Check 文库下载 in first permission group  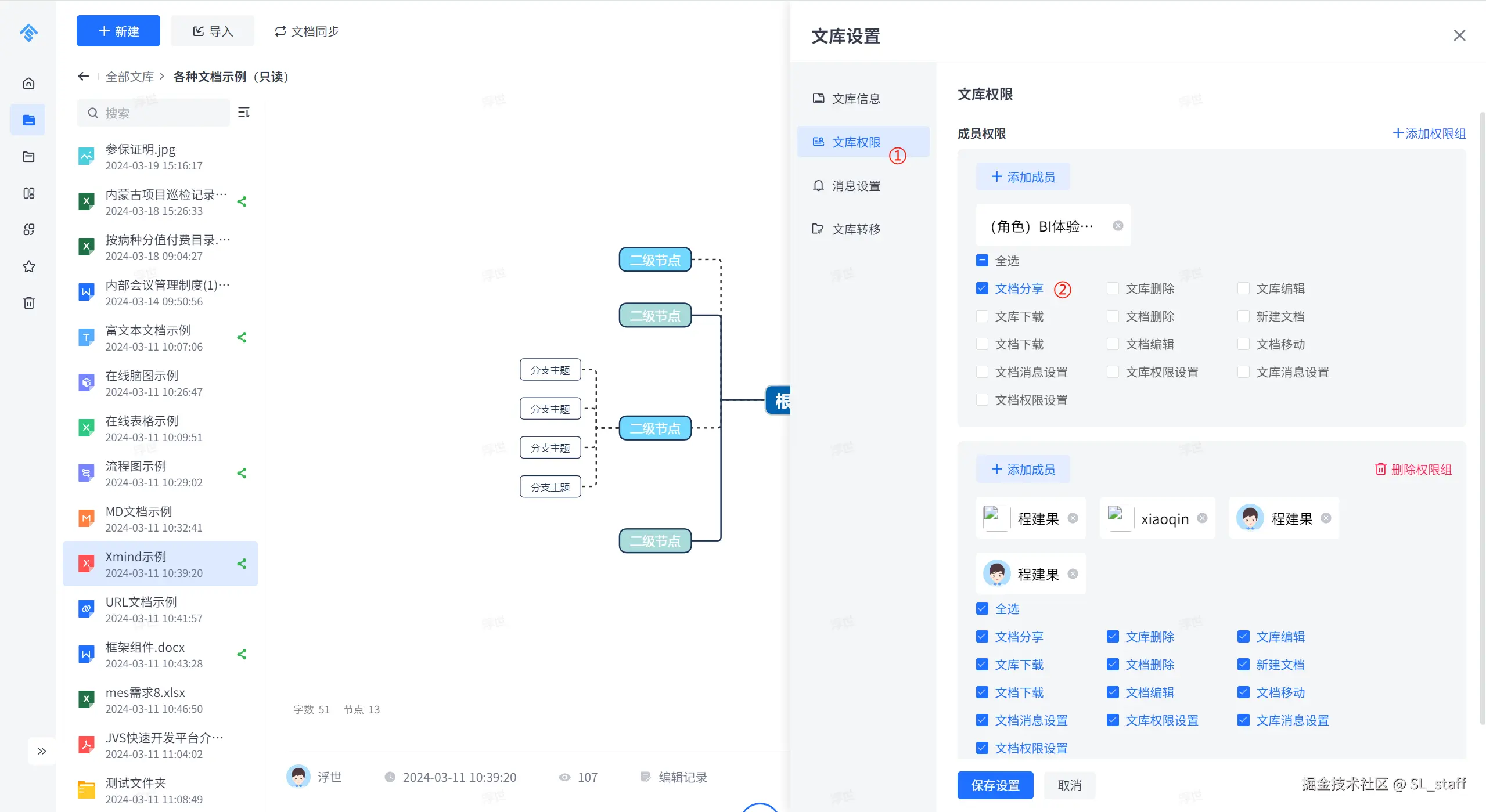(x=982, y=316)
